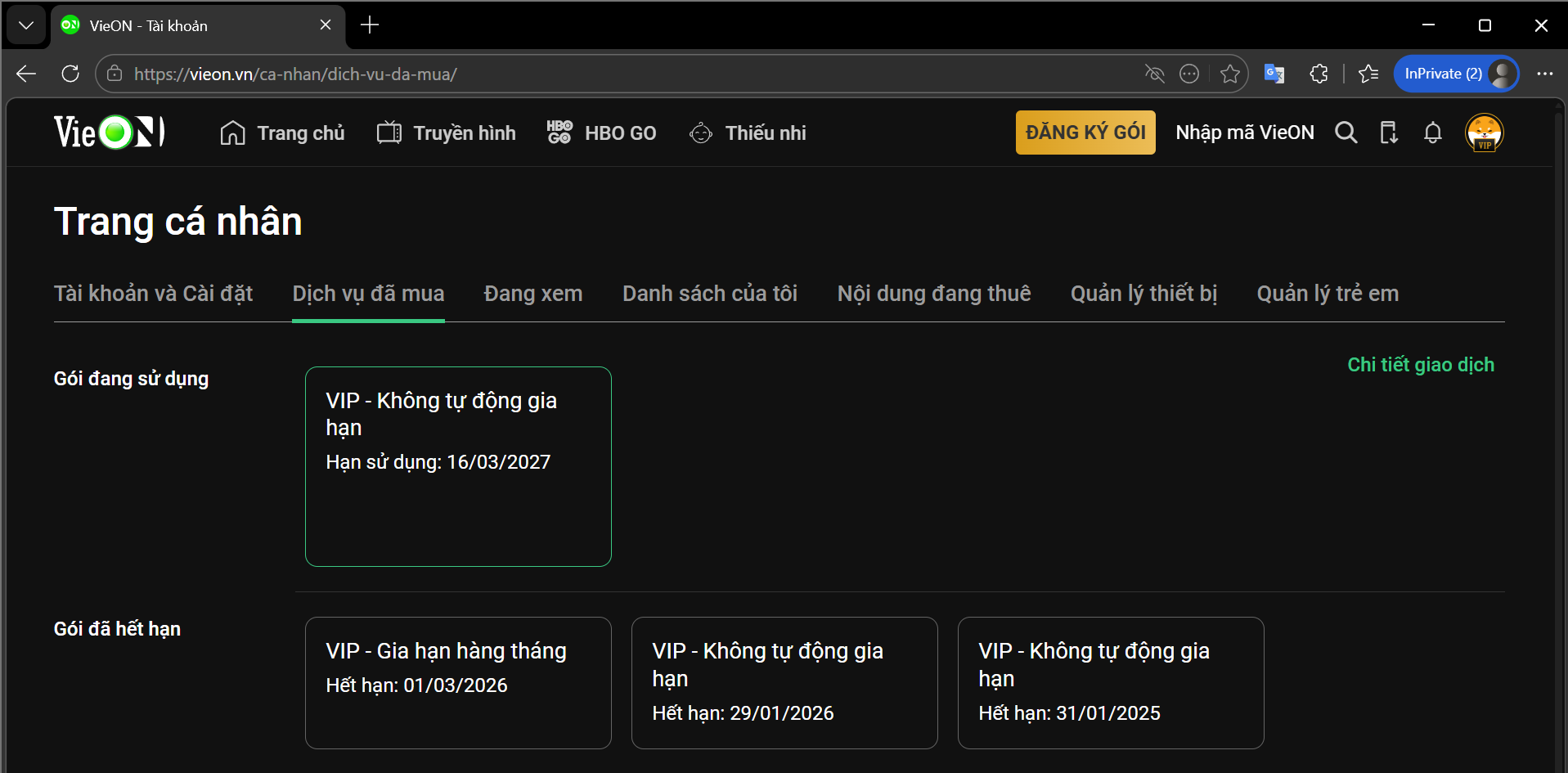Select the active VIP package expiring 16/03/2027
The image size is (1568, 773).
pos(458,466)
